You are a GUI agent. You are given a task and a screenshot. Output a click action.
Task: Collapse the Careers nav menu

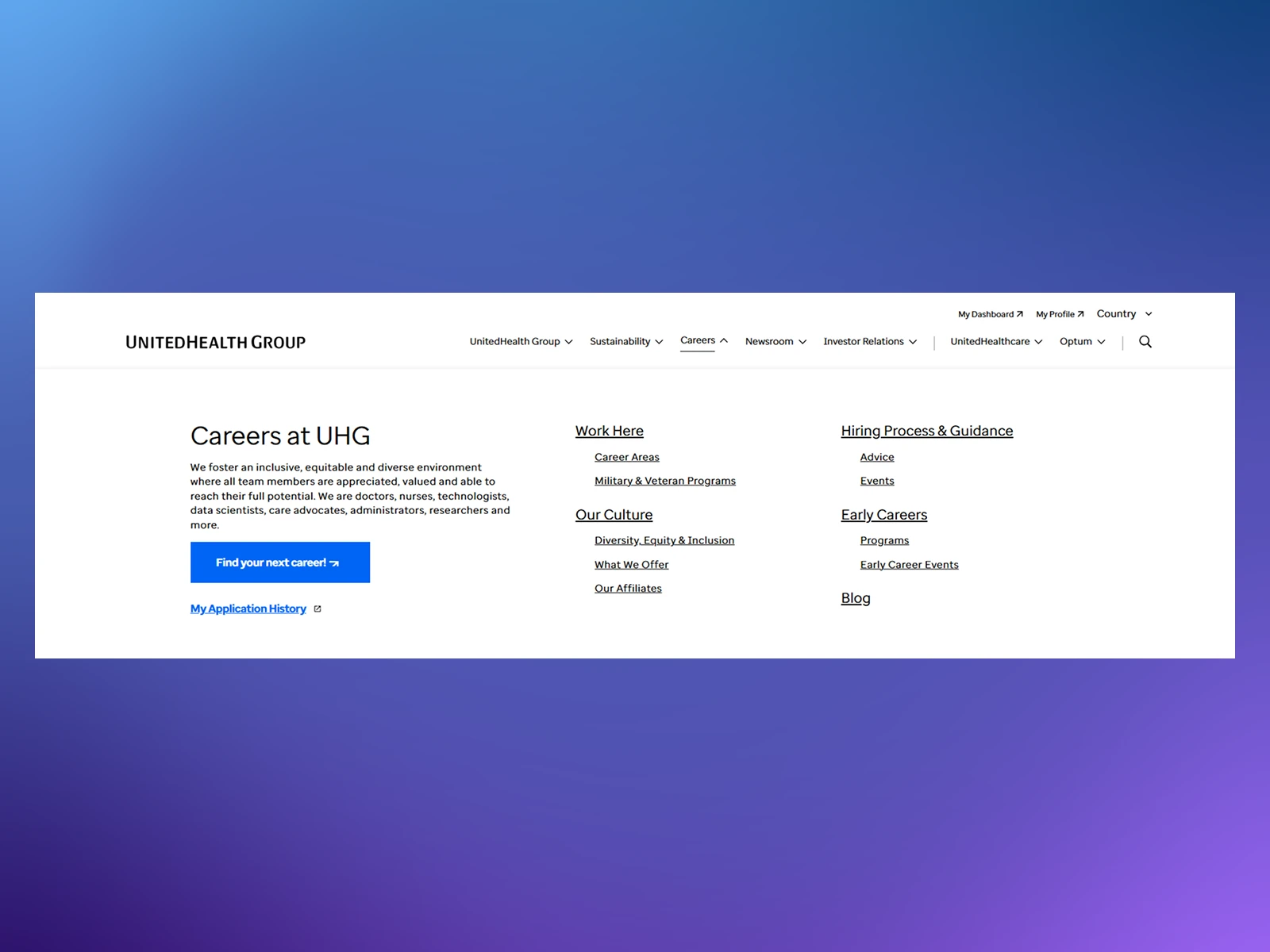704,340
